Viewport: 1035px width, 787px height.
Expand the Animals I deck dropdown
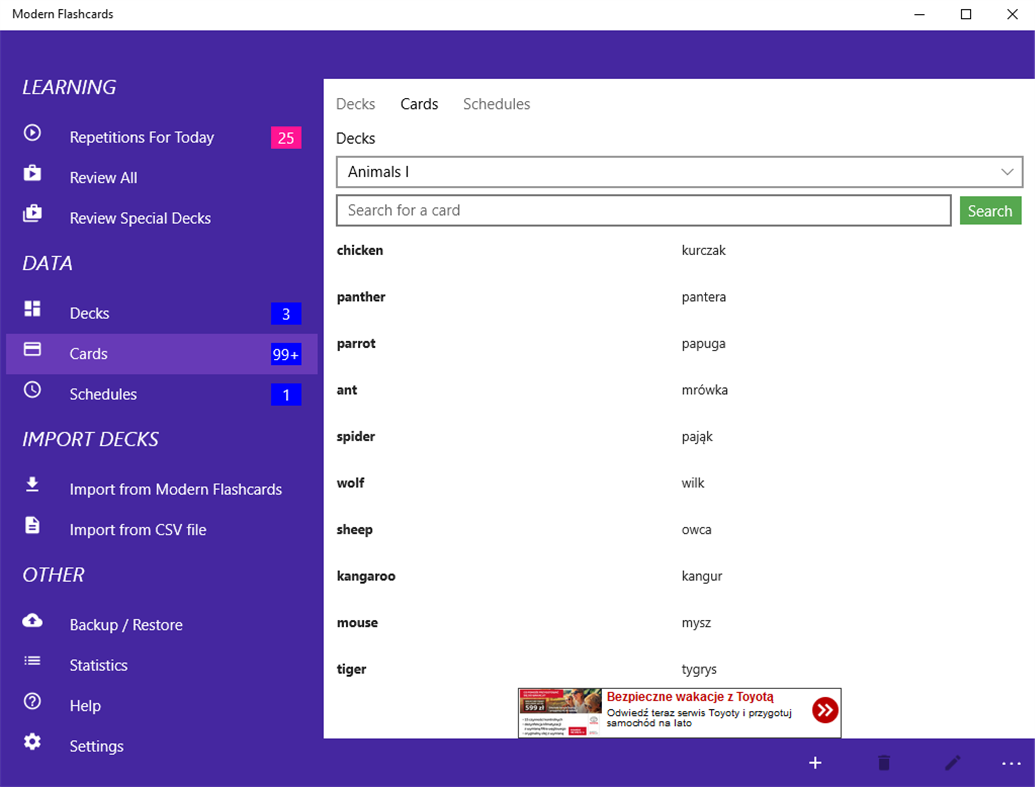(x=1007, y=171)
